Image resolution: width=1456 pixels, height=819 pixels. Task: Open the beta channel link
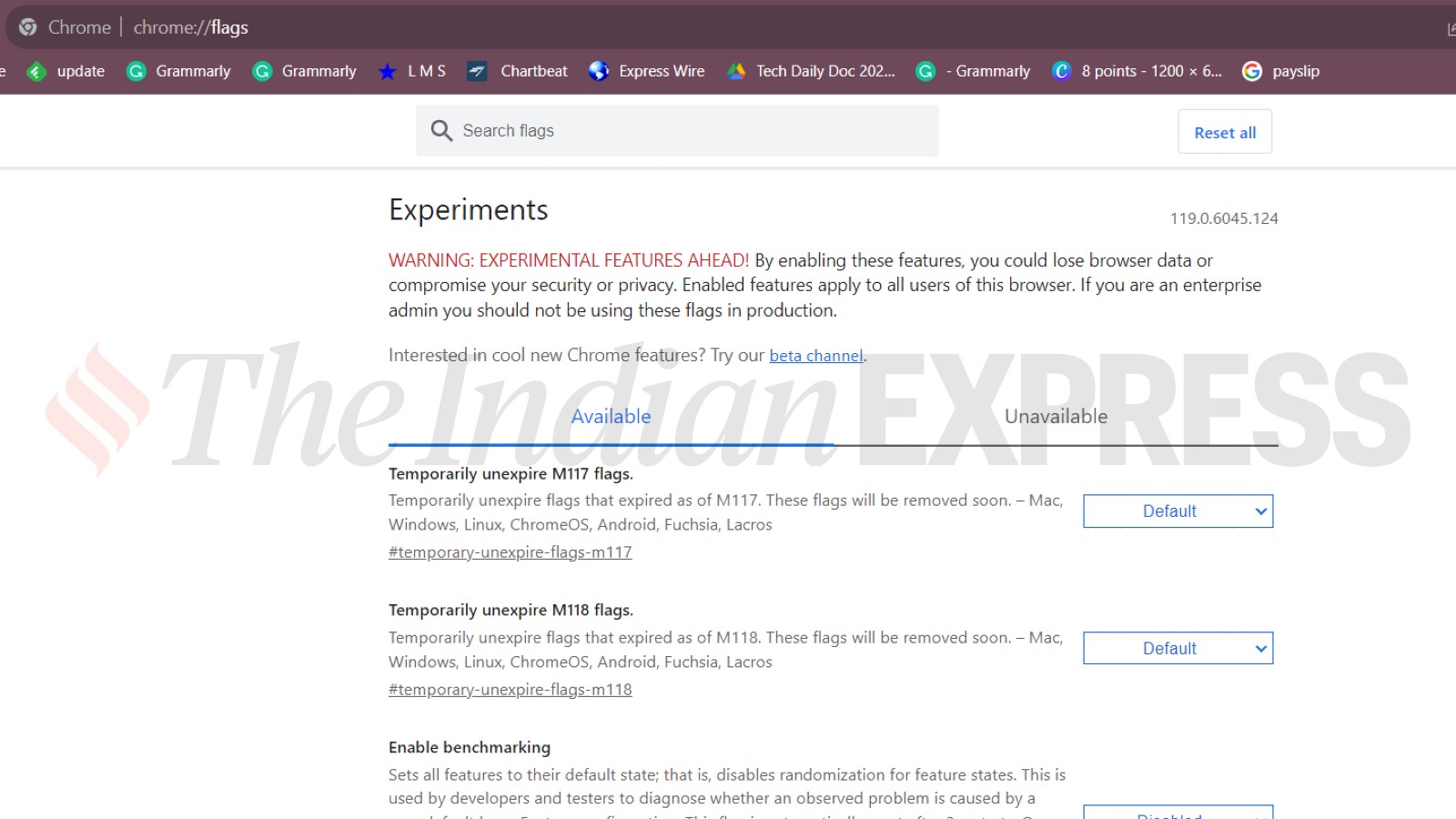815,355
